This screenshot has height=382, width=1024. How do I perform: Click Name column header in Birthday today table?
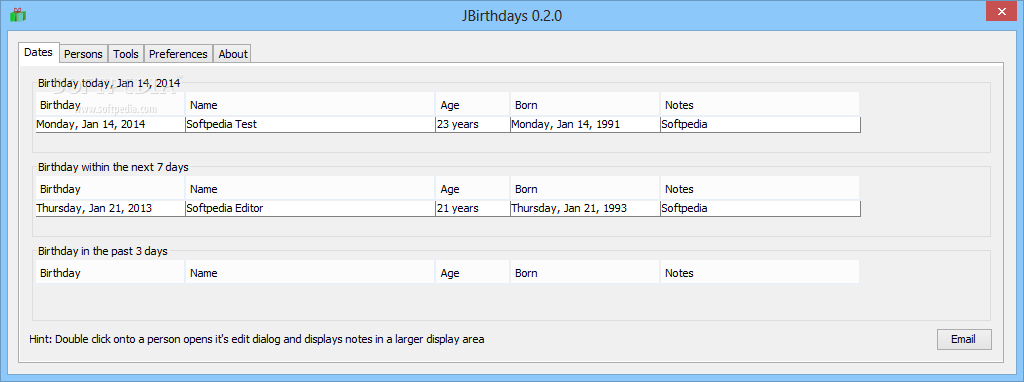[x=310, y=104]
